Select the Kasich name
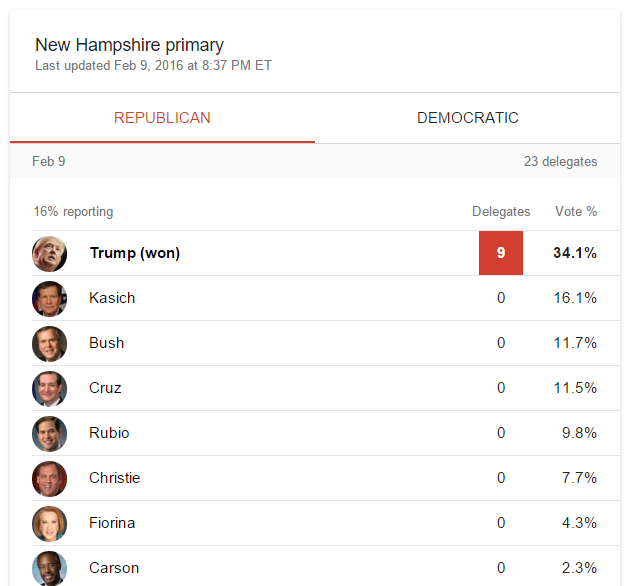Image resolution: width=630 pixels, height=586 pixels. (112, 298)
